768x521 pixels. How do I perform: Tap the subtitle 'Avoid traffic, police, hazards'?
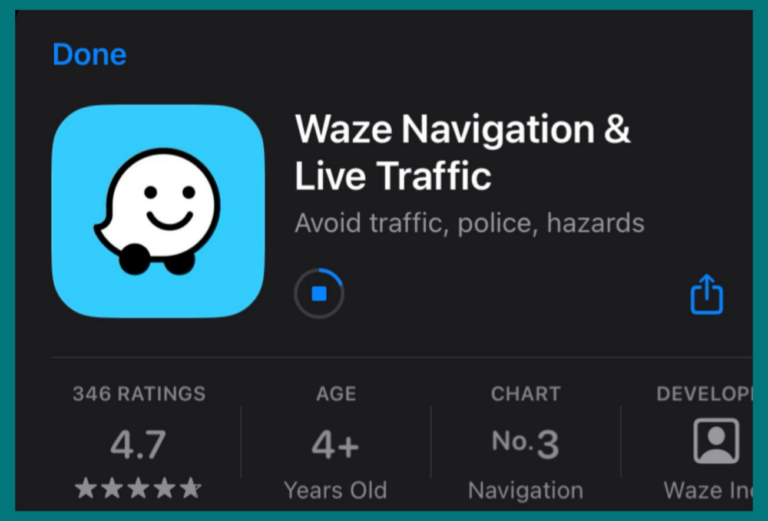tap(469, 223)
